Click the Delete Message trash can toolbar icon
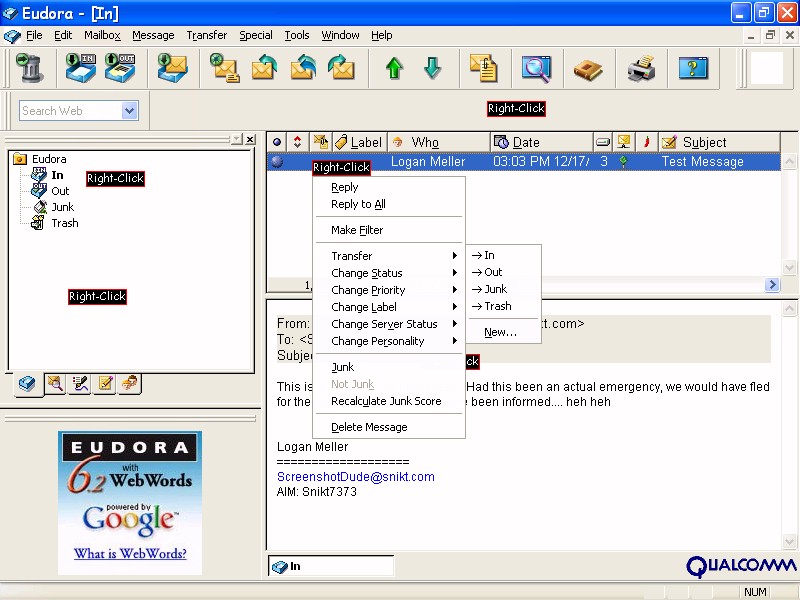Viewport: 800px width, 600px height. [30, 68]
